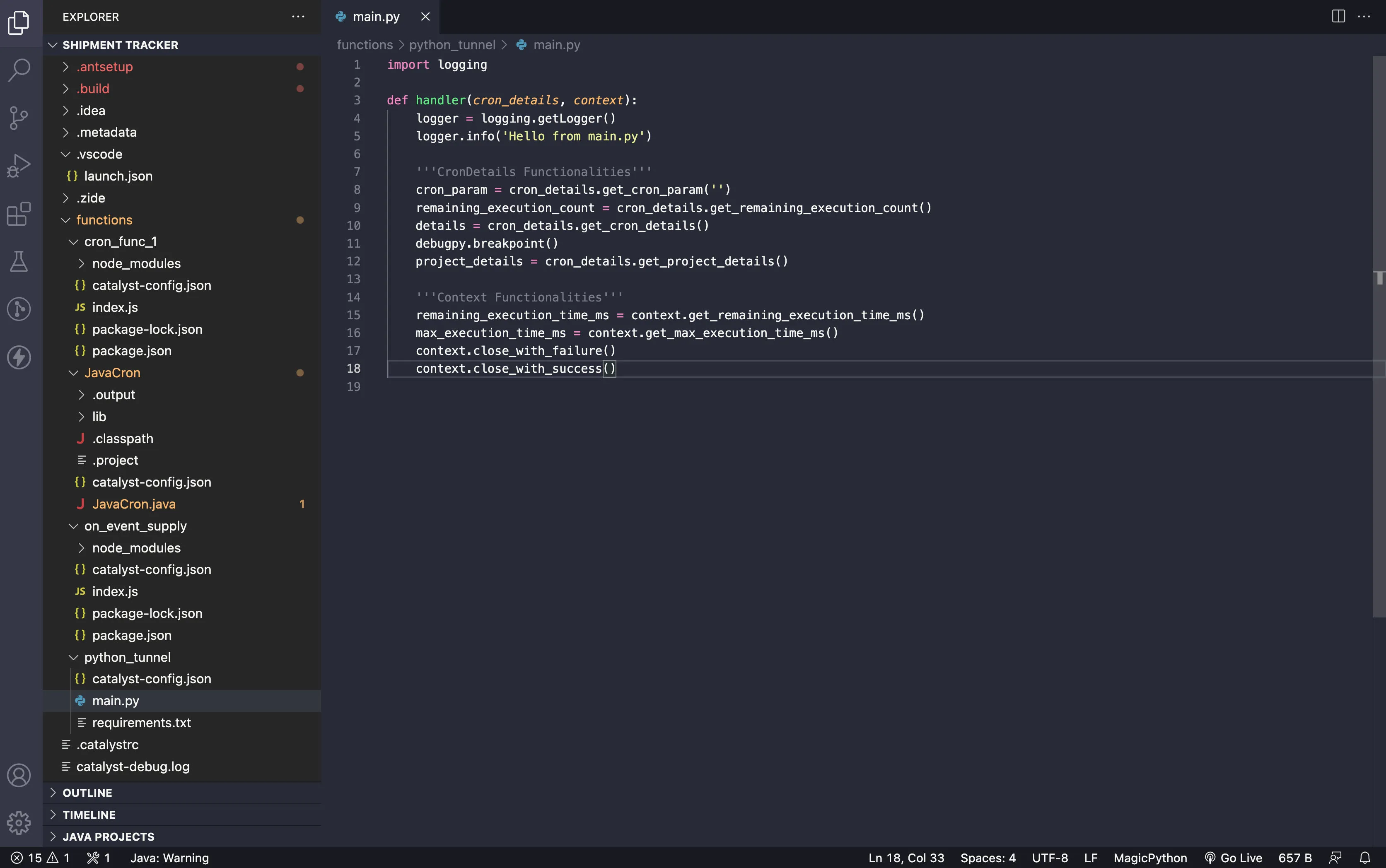Open the Extensions view
This screenshot has height=868, width=1386.
pyautogui.click(x=19, y=214)
